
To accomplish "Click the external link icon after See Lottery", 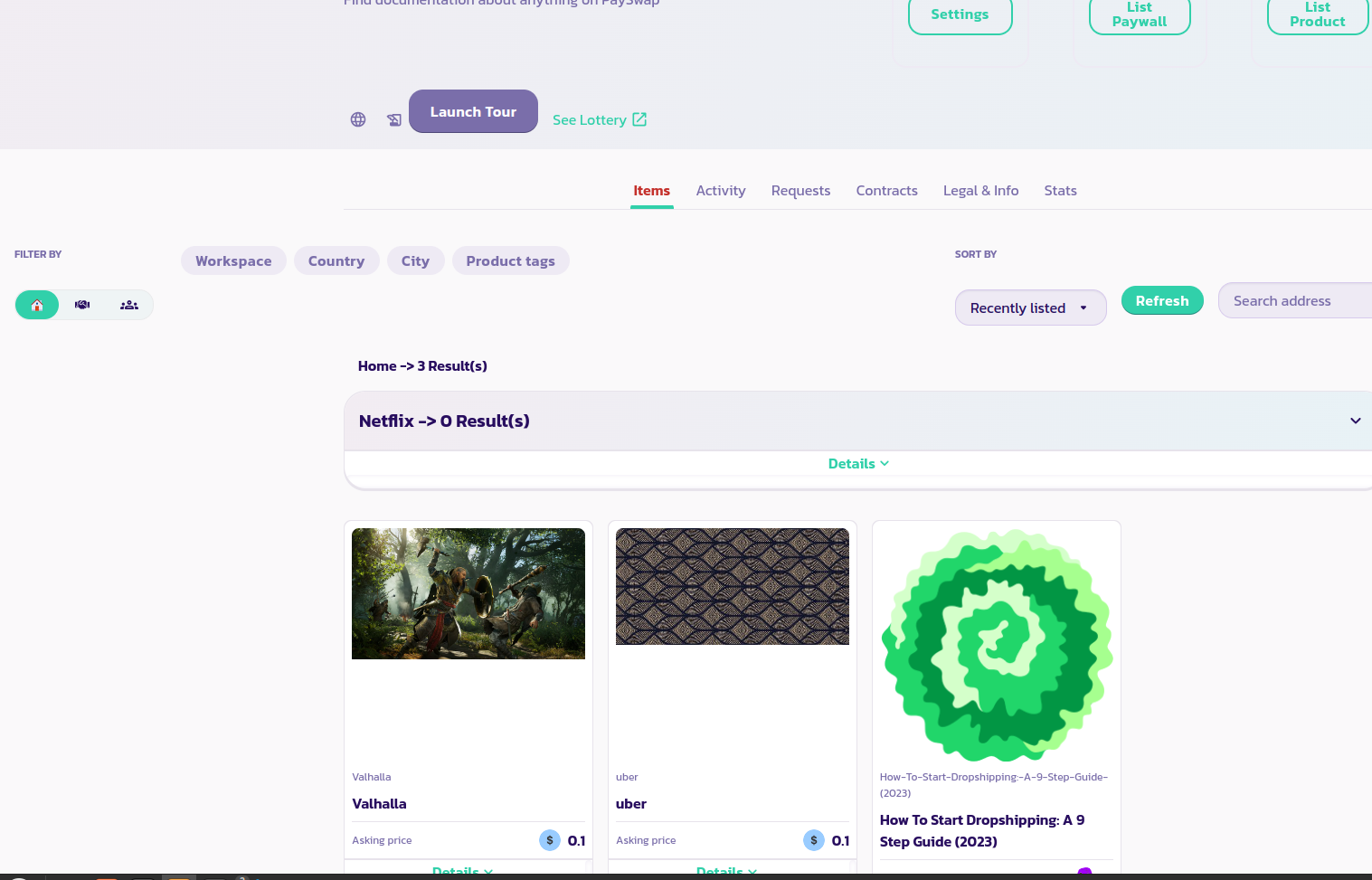I will pyautogui.click(x=639, y=119).
